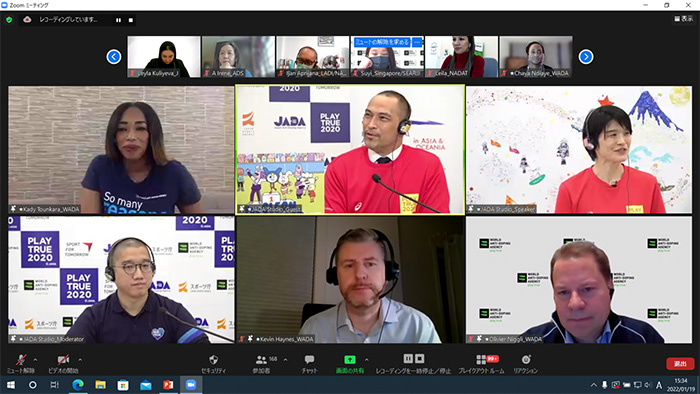Image resolution: width=700 pixels, height=394 pixels.
Task: Click the red Leave meeting button
Action: tap(680, 364)
